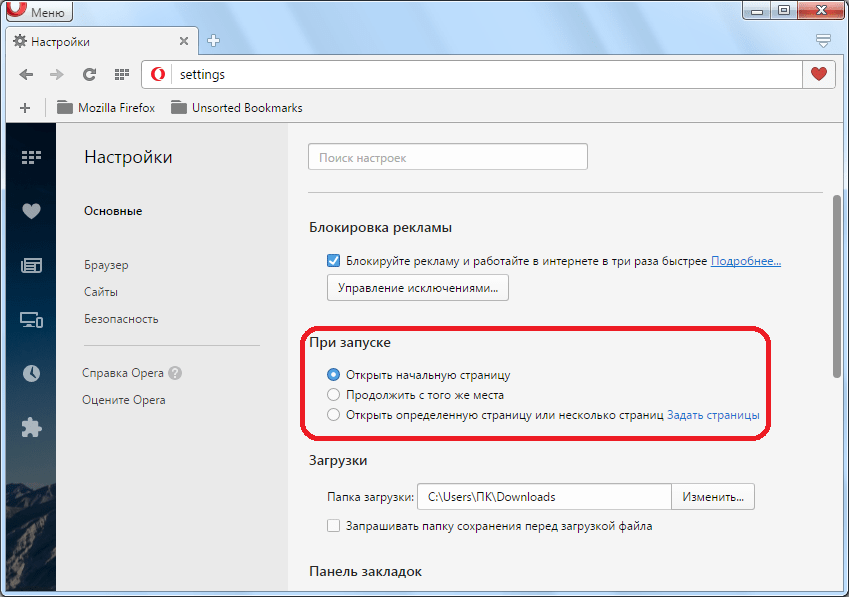This screenshot has width=849, height=597.
Task: Open the Справка Opera link
Action: coord(123,373)
